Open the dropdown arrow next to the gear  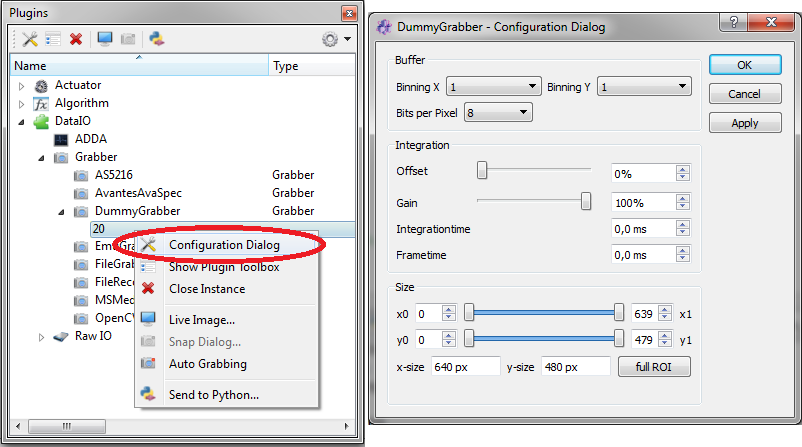[x=348, y=39]
